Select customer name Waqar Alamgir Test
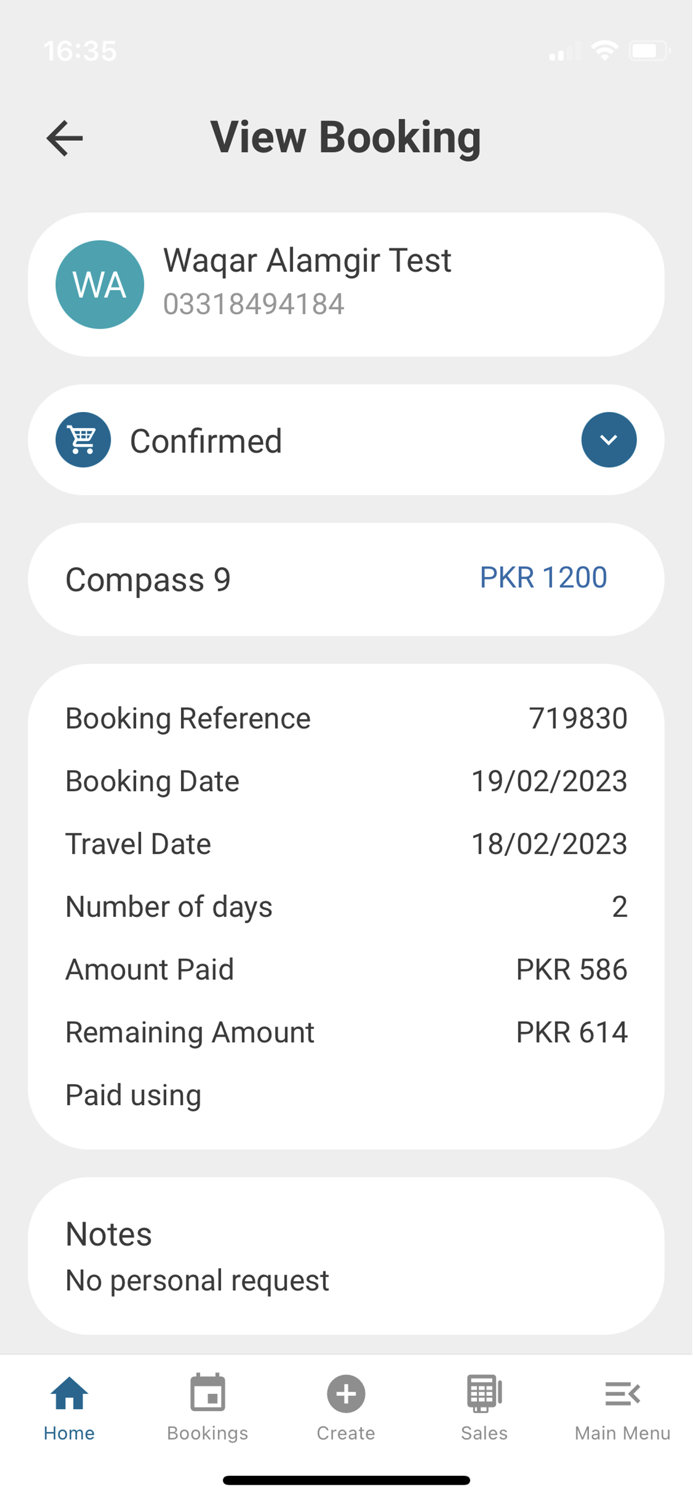The image size is (693, 1500). pos(307,260)
